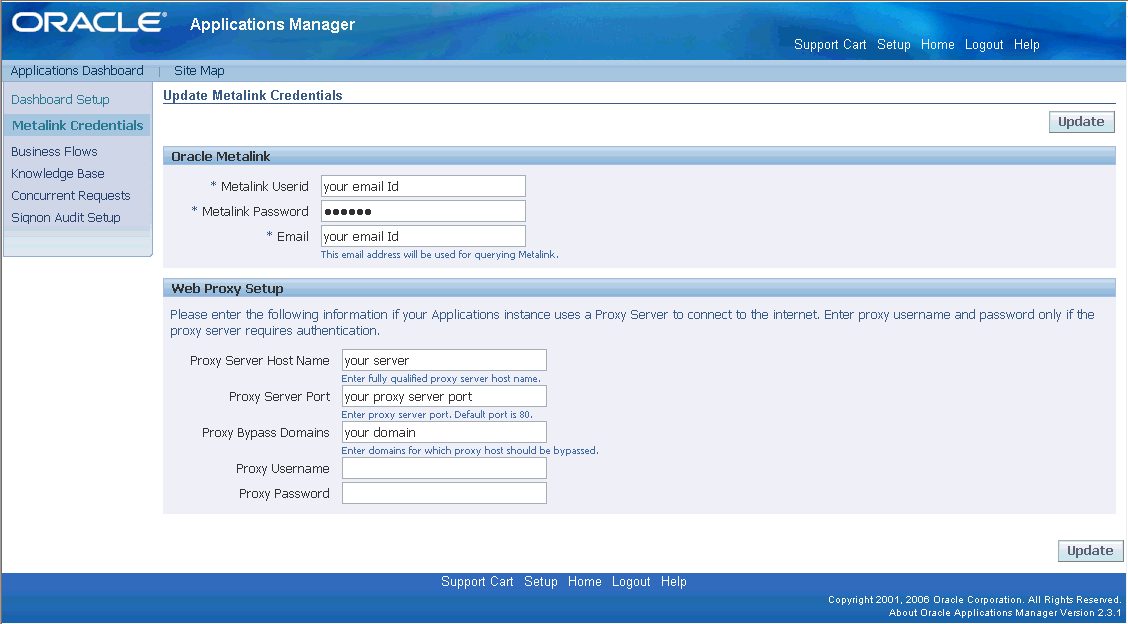Image resolution: width=1128 pixels, height=624 pixels.
Task: Open Support Cart in the top header
Action: pyautogui.click(x=830, y=45)
